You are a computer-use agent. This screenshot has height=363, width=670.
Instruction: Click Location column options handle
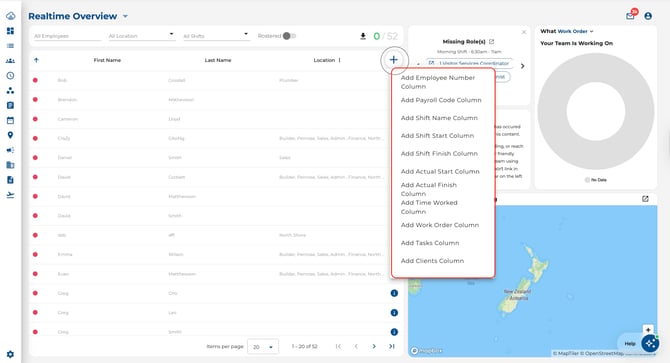point(340,60)
